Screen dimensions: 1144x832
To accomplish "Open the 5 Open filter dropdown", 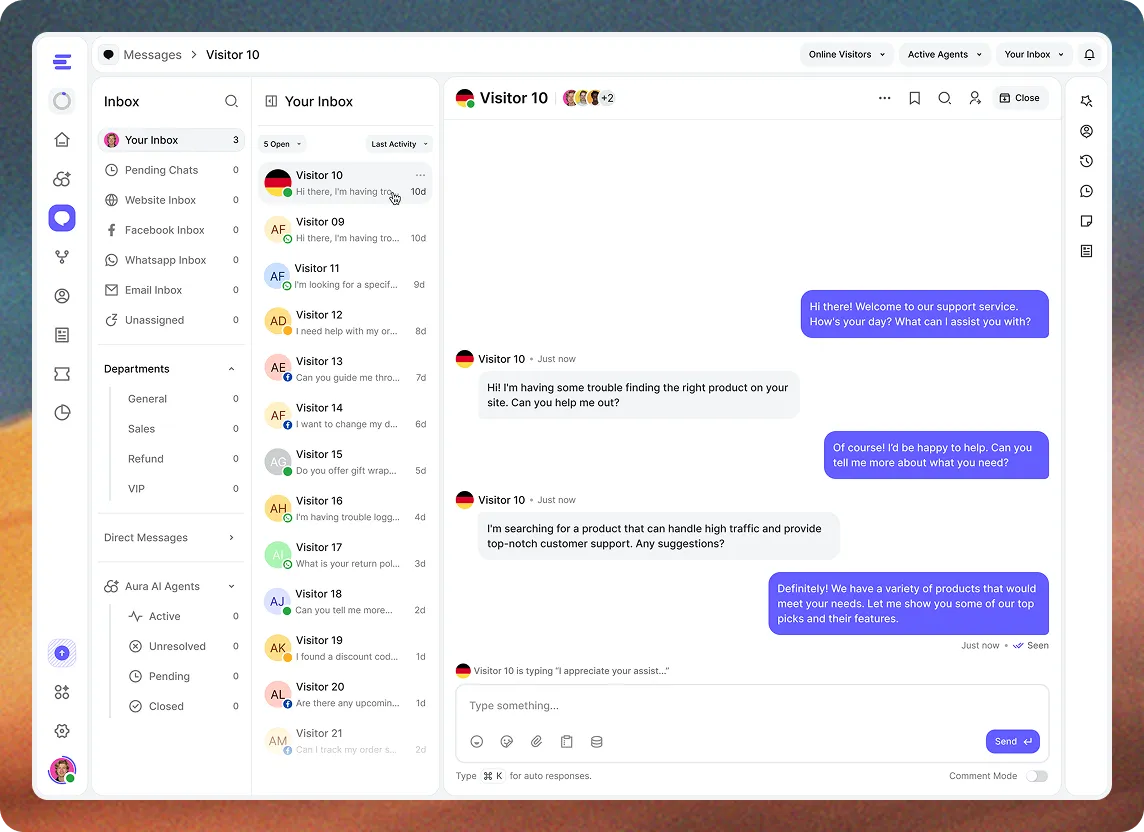I will tap(282, 144).
